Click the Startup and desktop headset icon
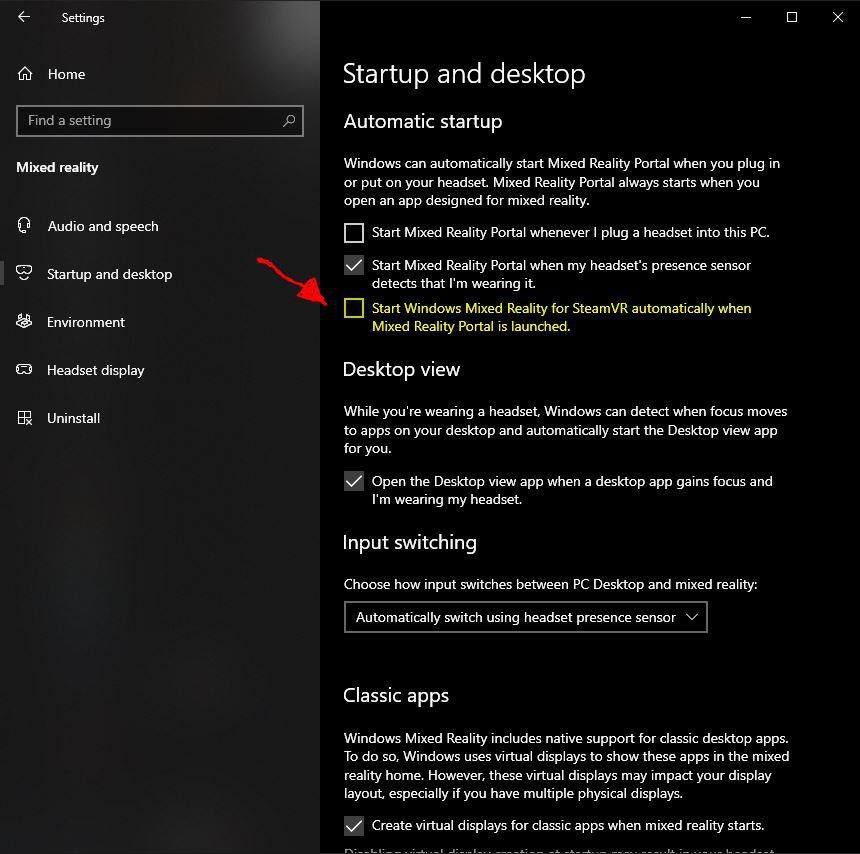 click(24, 273)
